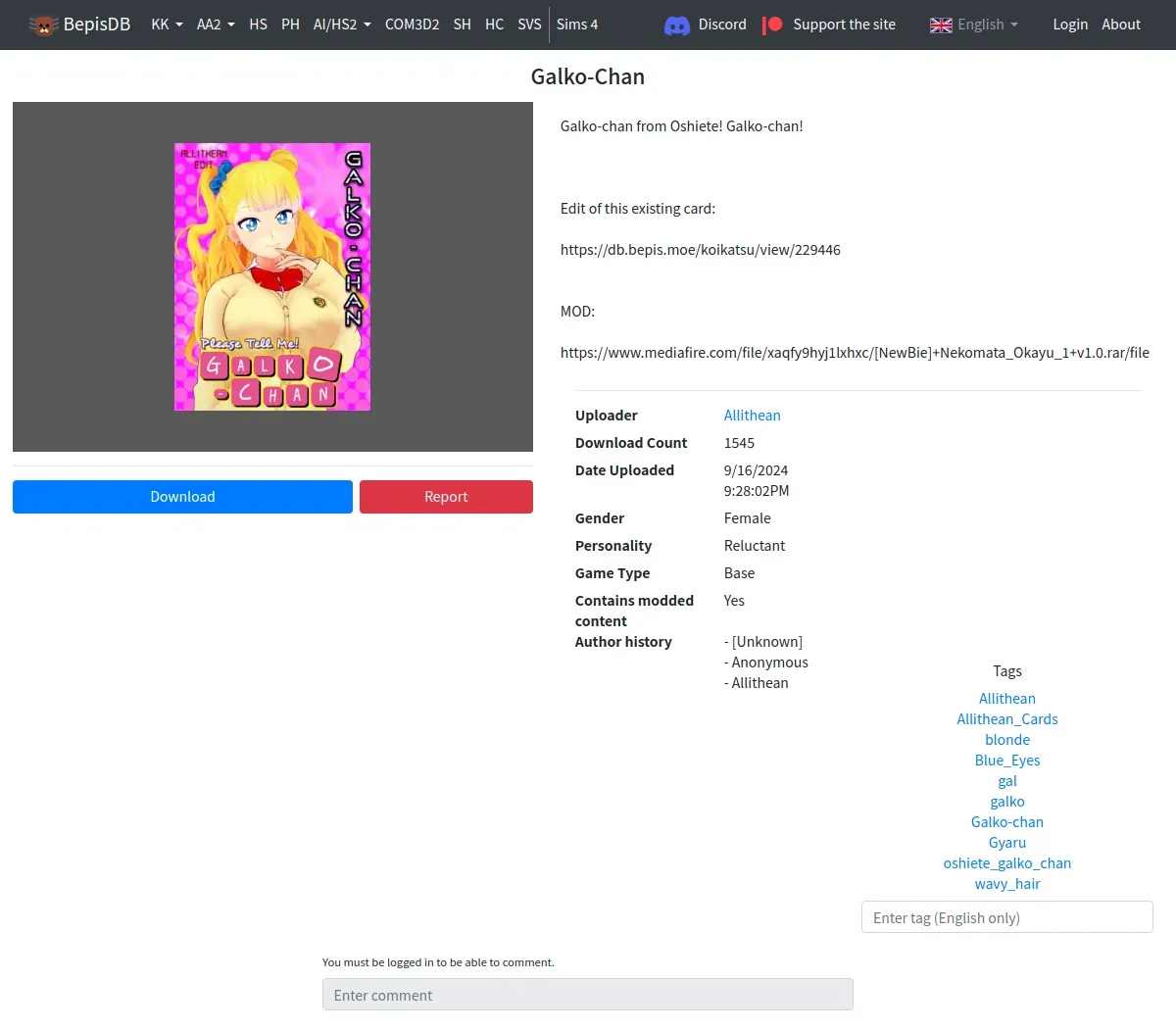
Task: Select the Allithean_Cards tag
Action: [1007, 719]
